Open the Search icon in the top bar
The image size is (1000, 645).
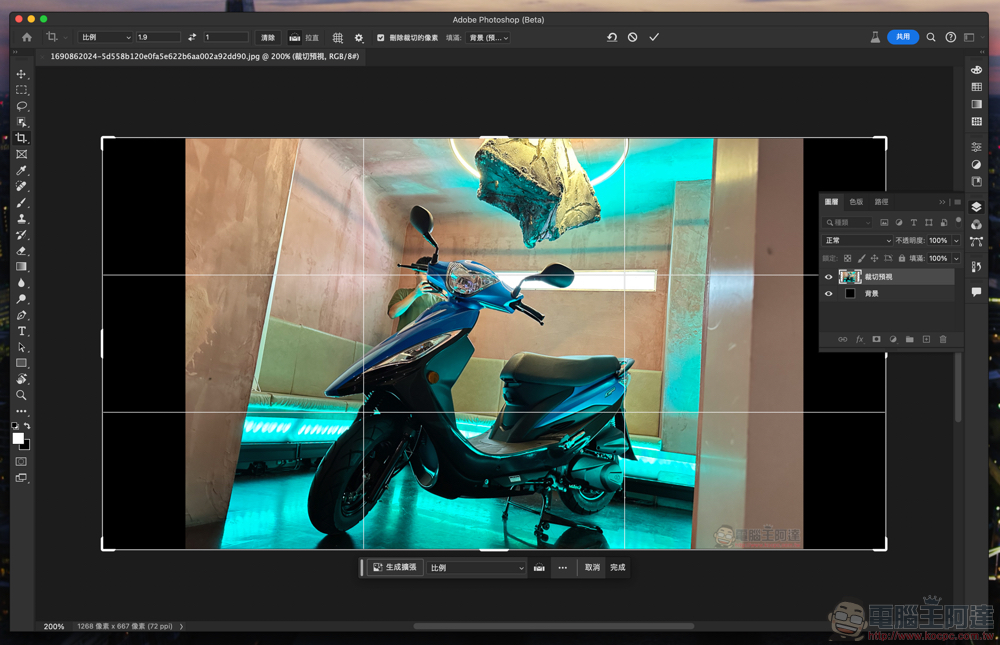[x=931, y=37]
